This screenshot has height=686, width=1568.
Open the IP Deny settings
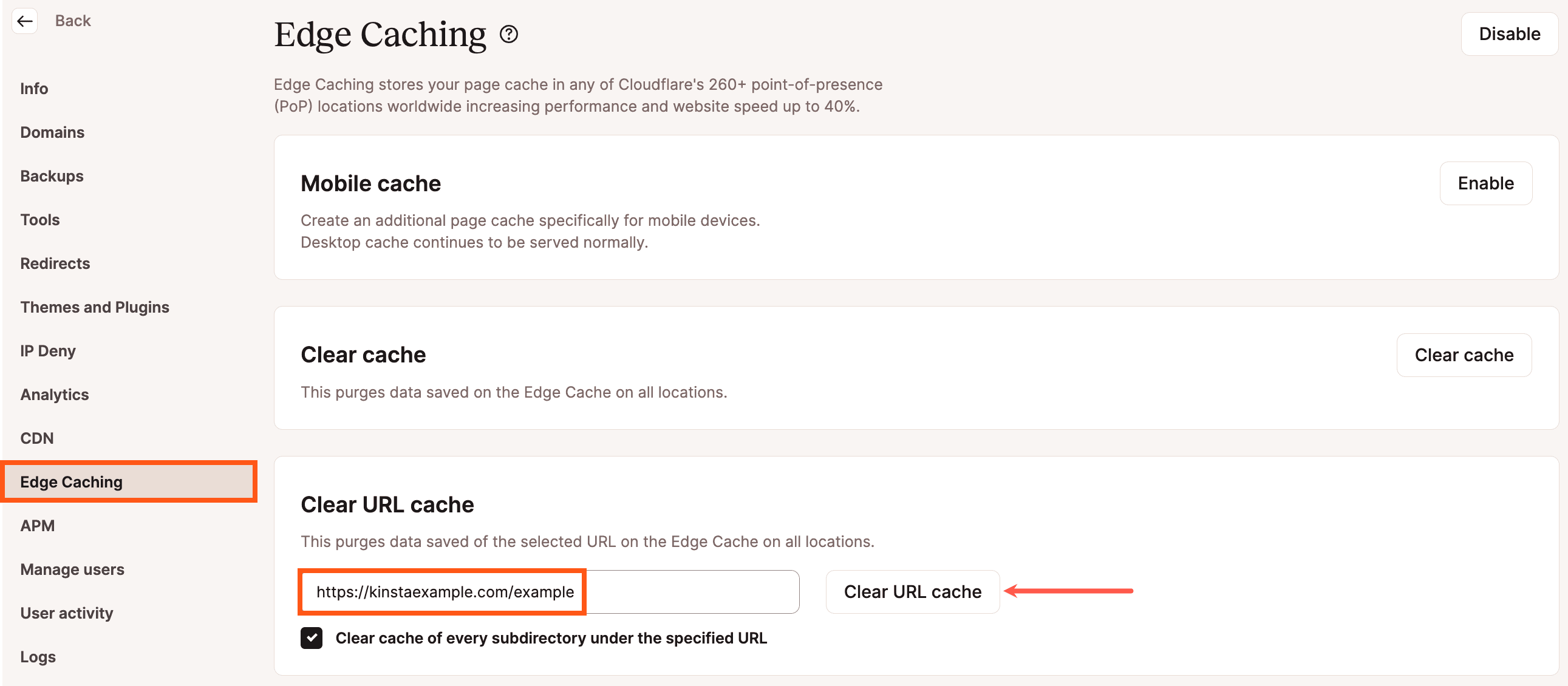click(x=47, y=351)
